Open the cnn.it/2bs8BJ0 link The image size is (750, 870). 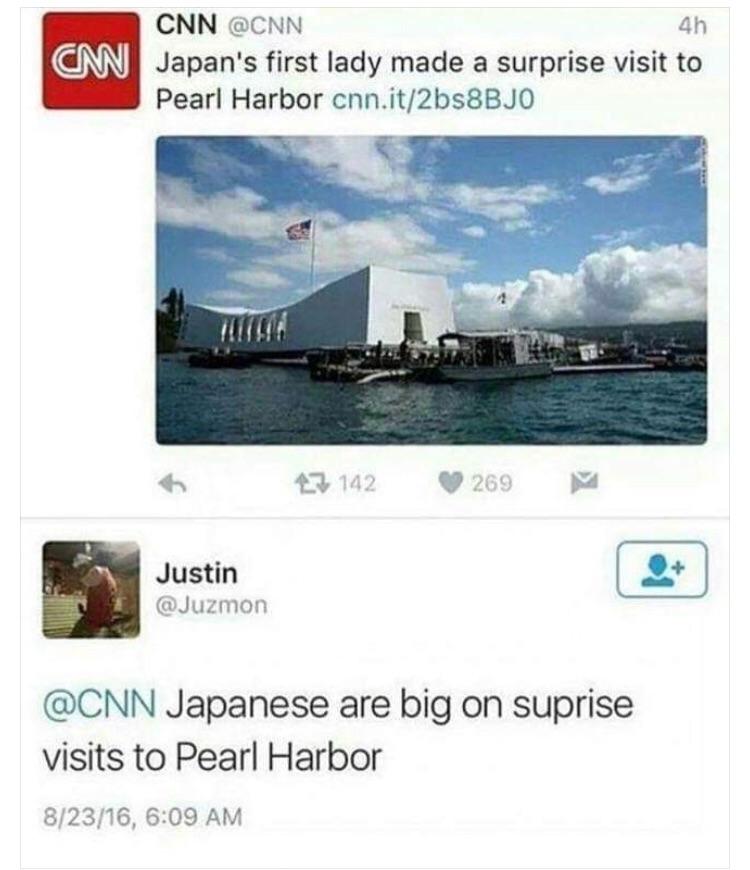433,99
